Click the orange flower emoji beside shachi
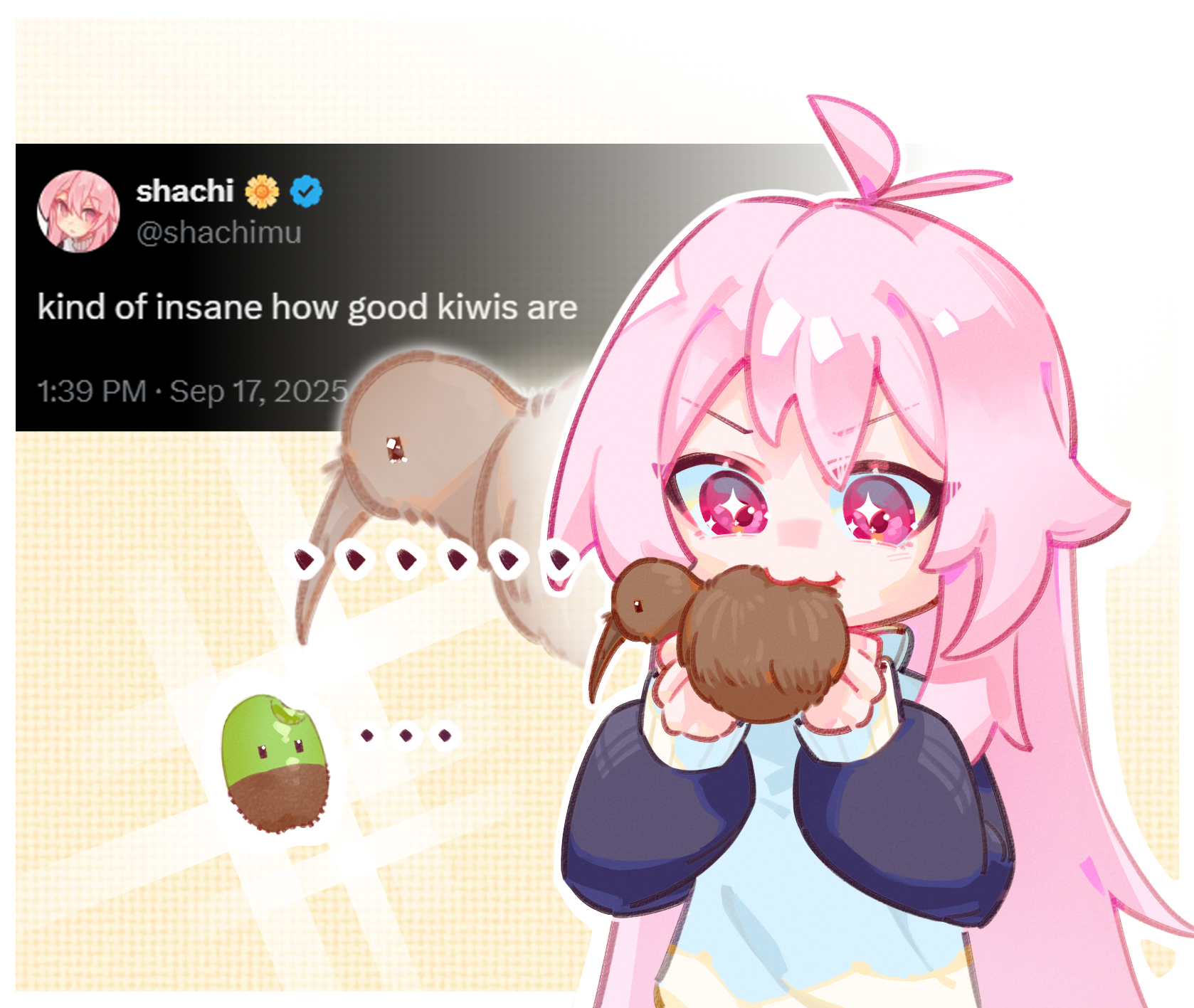 tap(262, 191)
